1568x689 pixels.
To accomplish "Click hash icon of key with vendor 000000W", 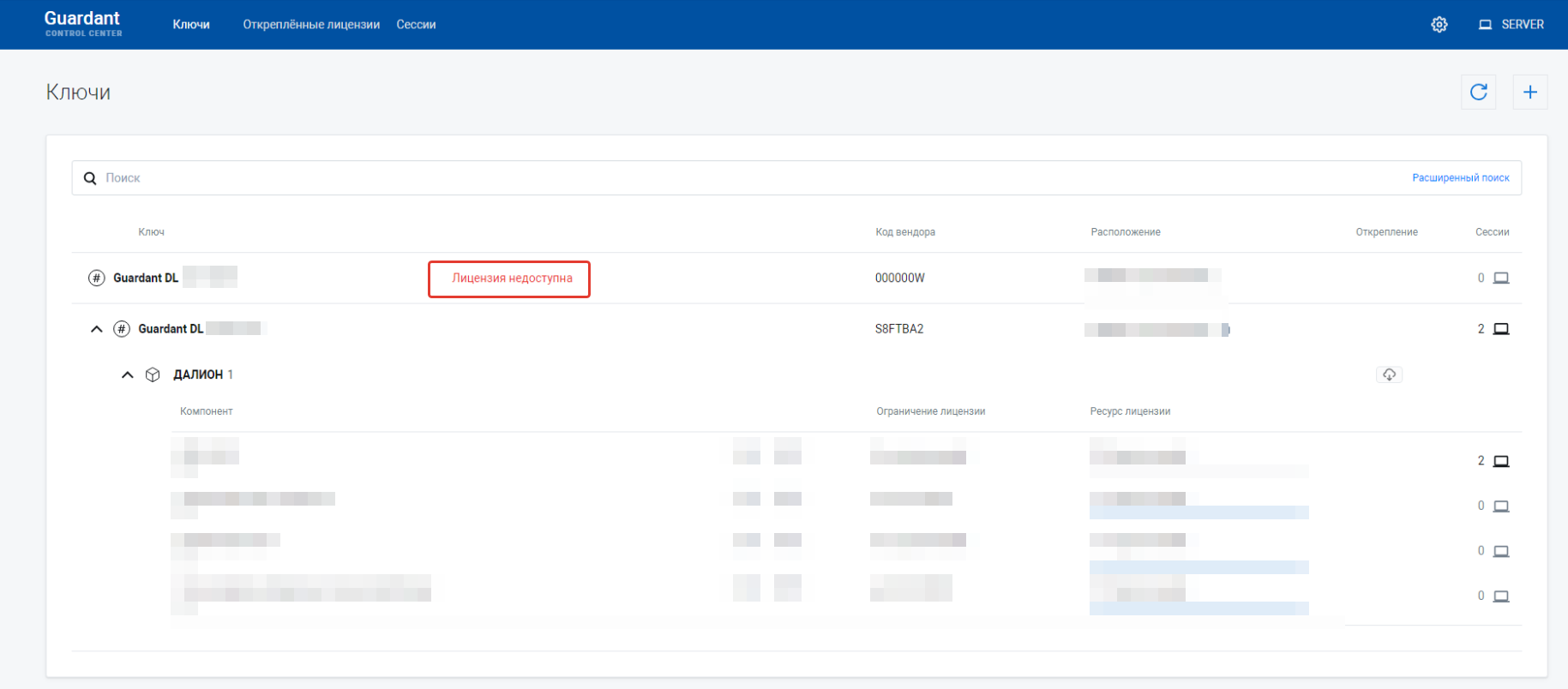I will [x=97, y=278].
